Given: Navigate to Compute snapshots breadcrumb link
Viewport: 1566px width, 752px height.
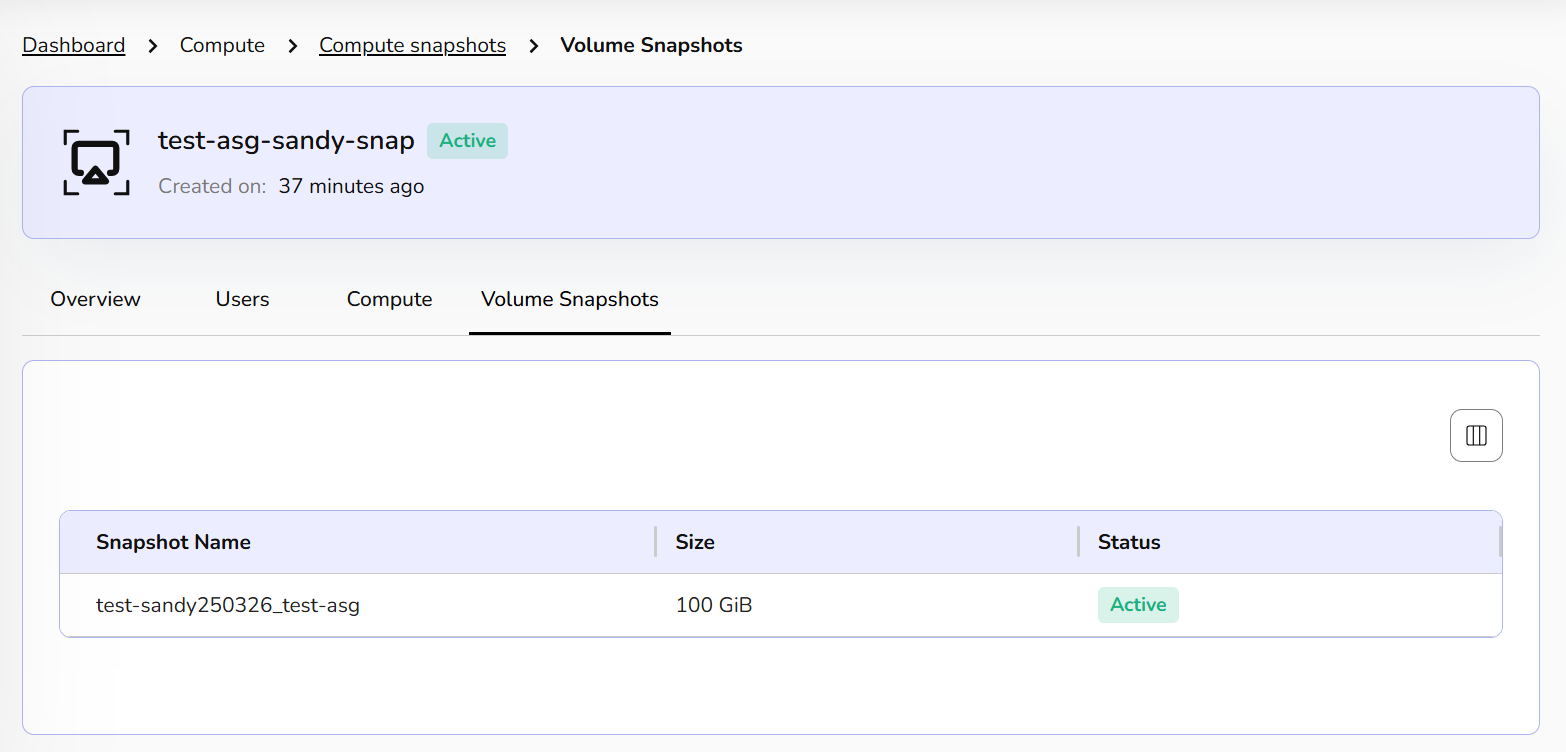Looking at the screenshot, I should (412, 46).
